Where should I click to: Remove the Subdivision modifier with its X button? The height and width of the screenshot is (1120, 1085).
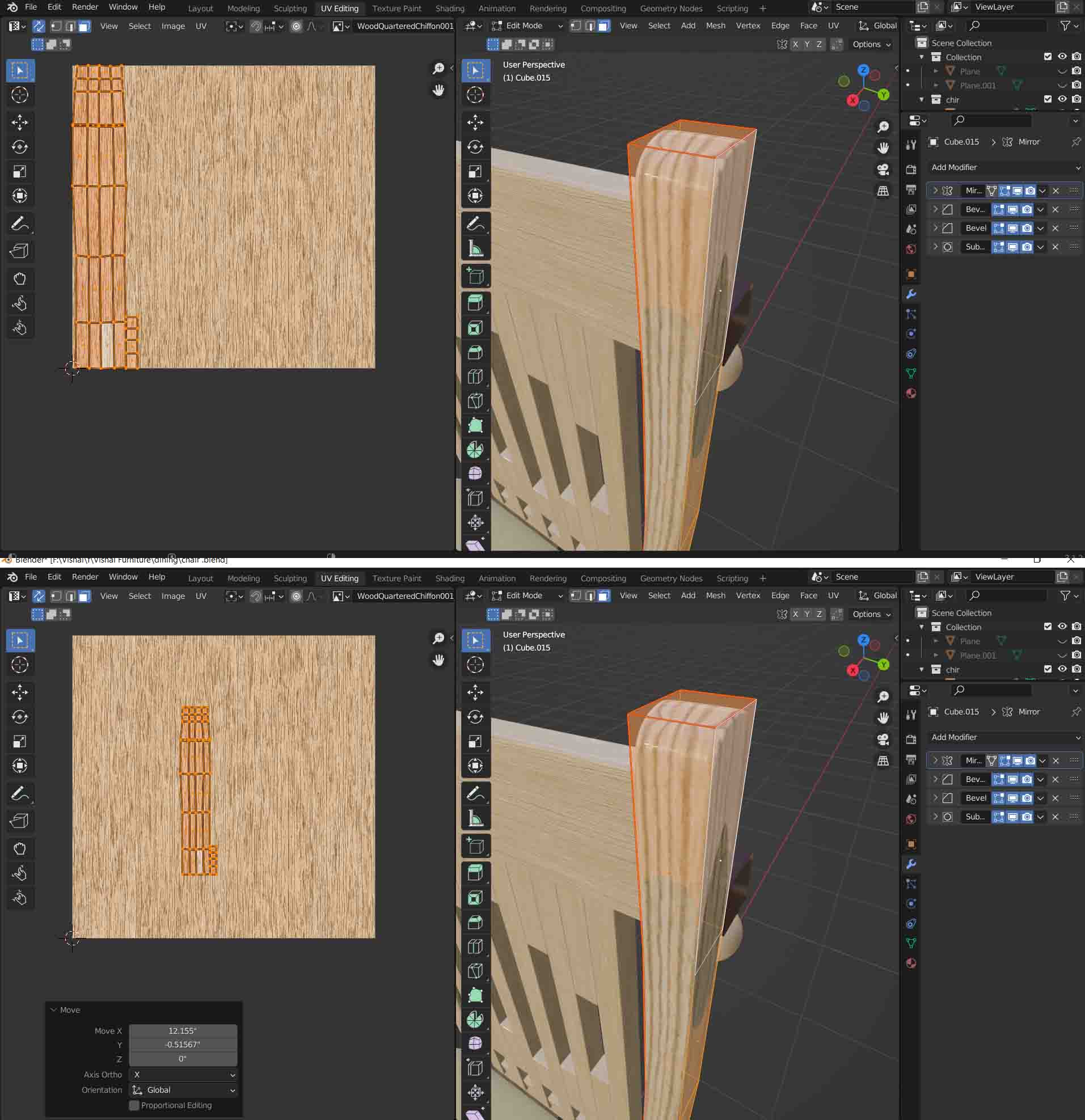1055,247
